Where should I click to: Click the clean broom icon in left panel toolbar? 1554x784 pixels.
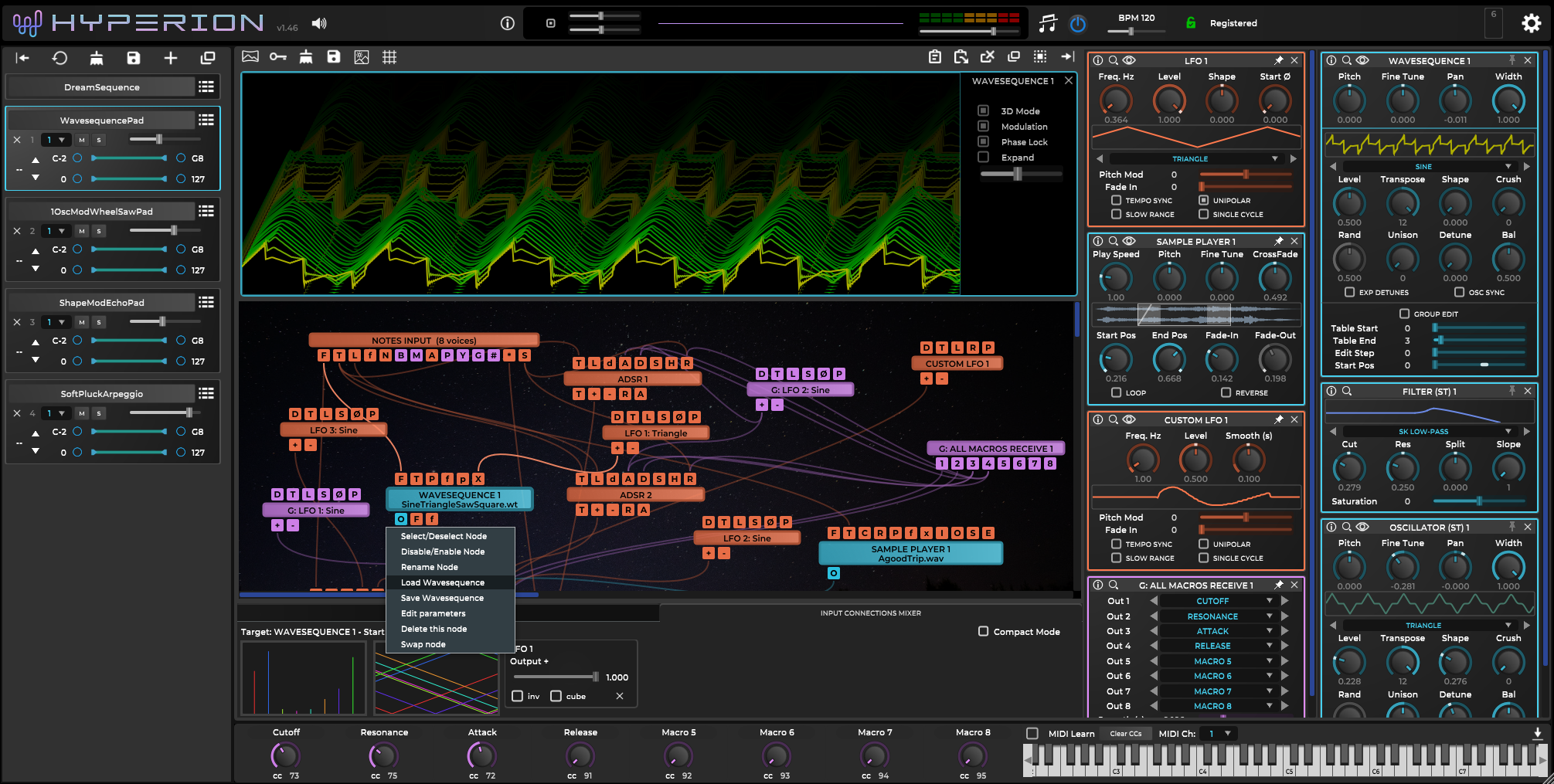pyautogui.click(x=97, y=58)
